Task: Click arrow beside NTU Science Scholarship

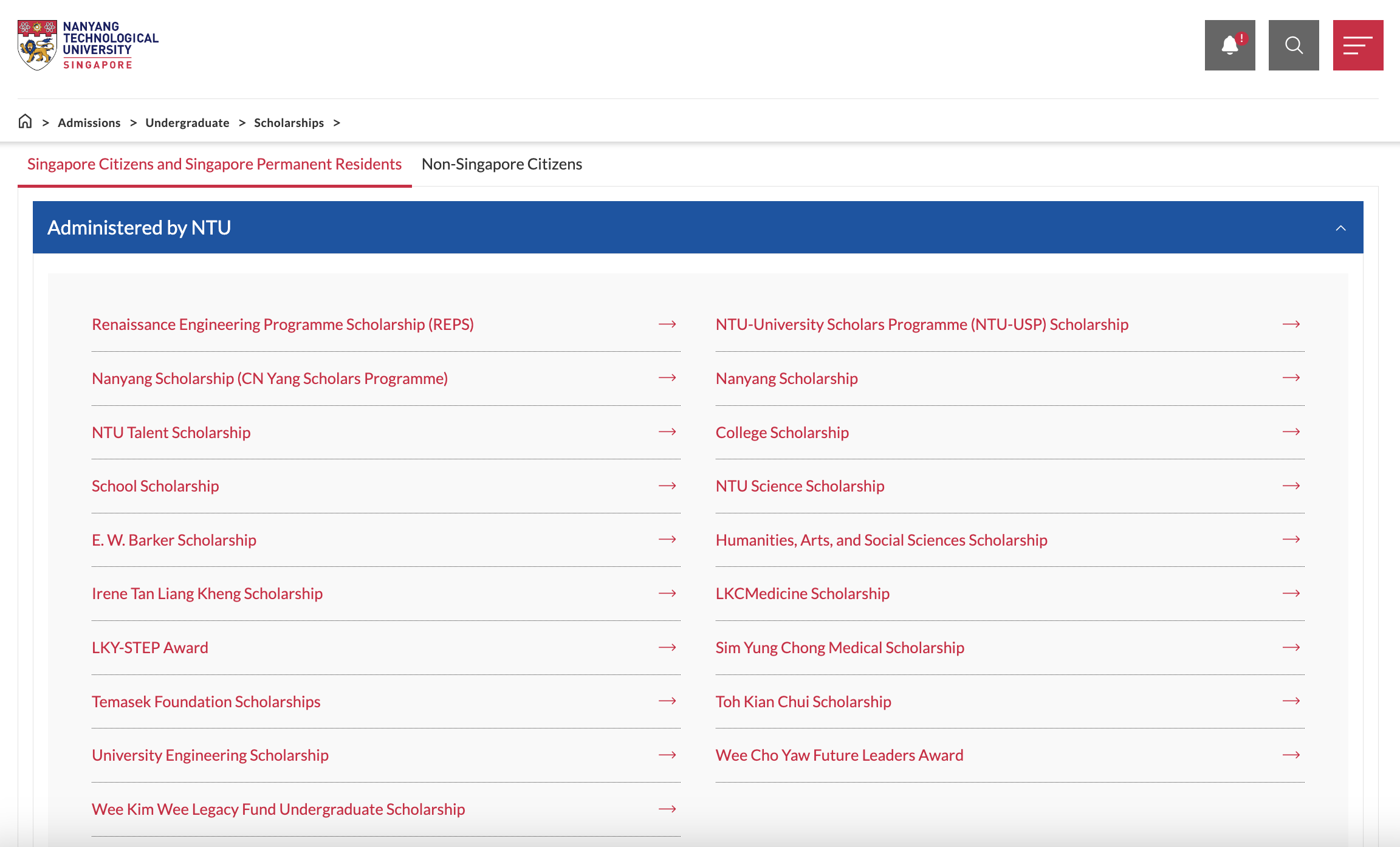Action: point(1291,485)
